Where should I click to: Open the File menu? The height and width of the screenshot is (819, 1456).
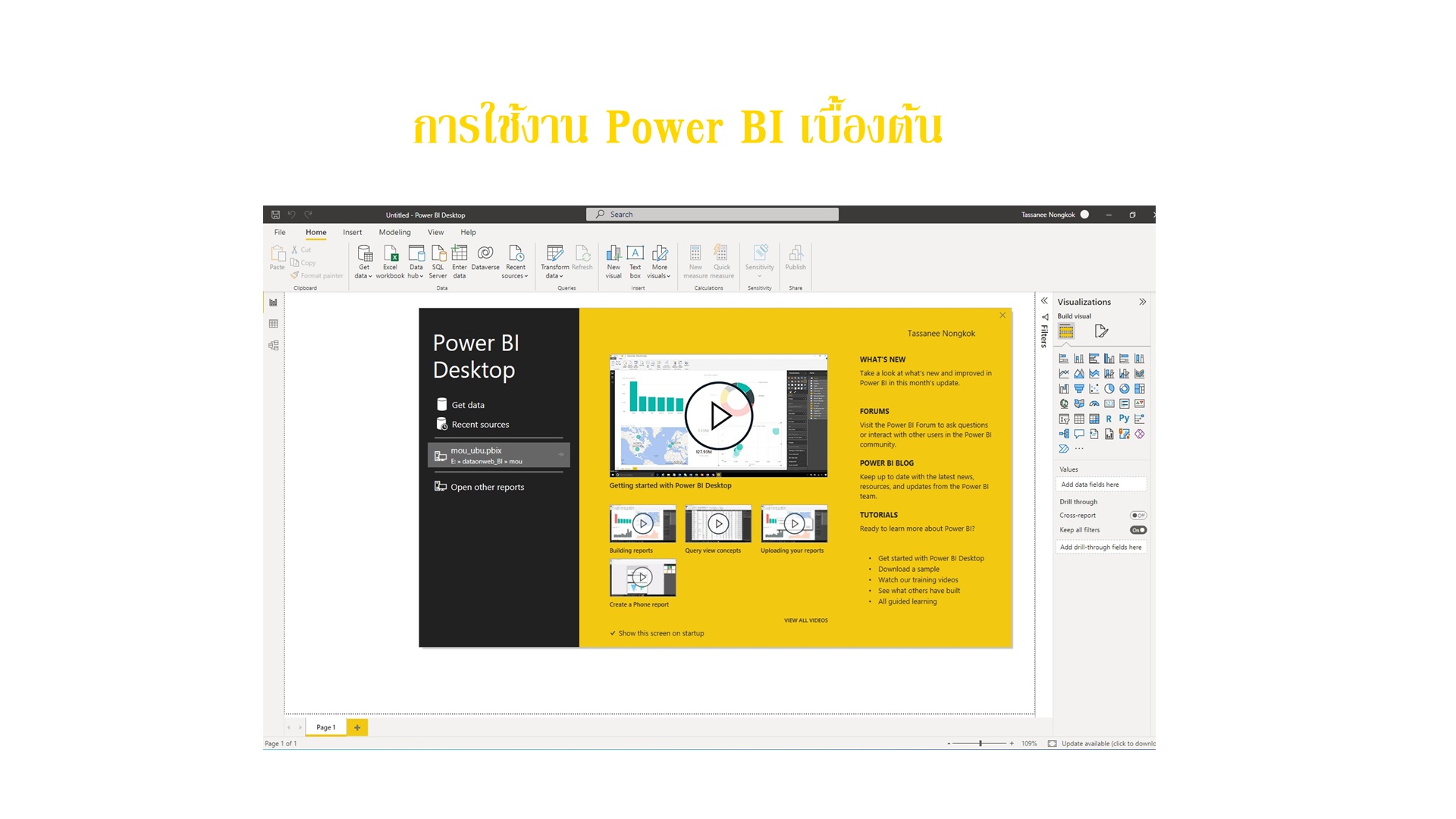[x=280, y=232]
